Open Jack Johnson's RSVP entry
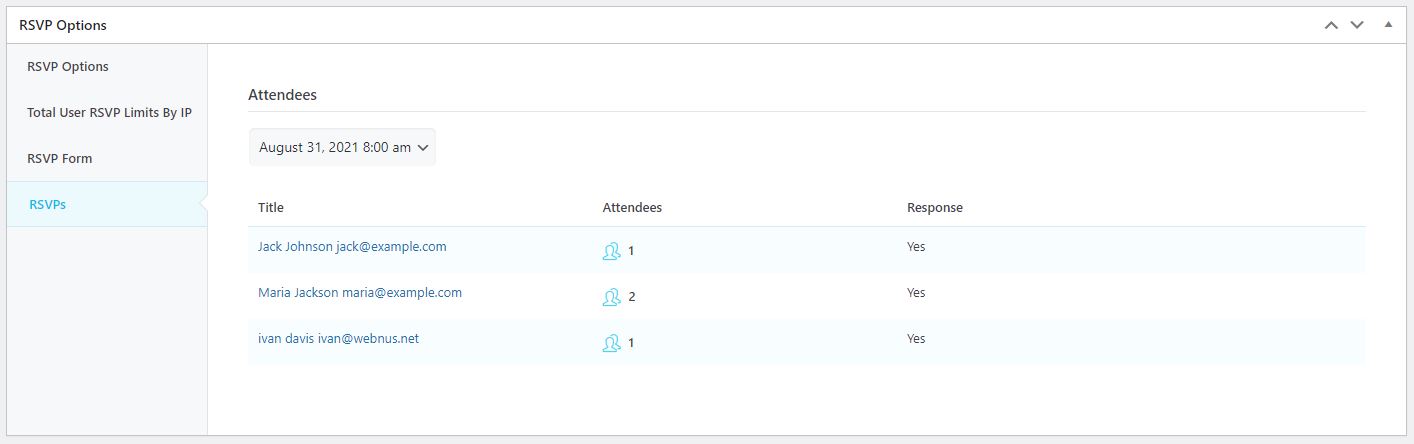The width and height of the screenshot is (1414, 444). click(x=352, y=247)
